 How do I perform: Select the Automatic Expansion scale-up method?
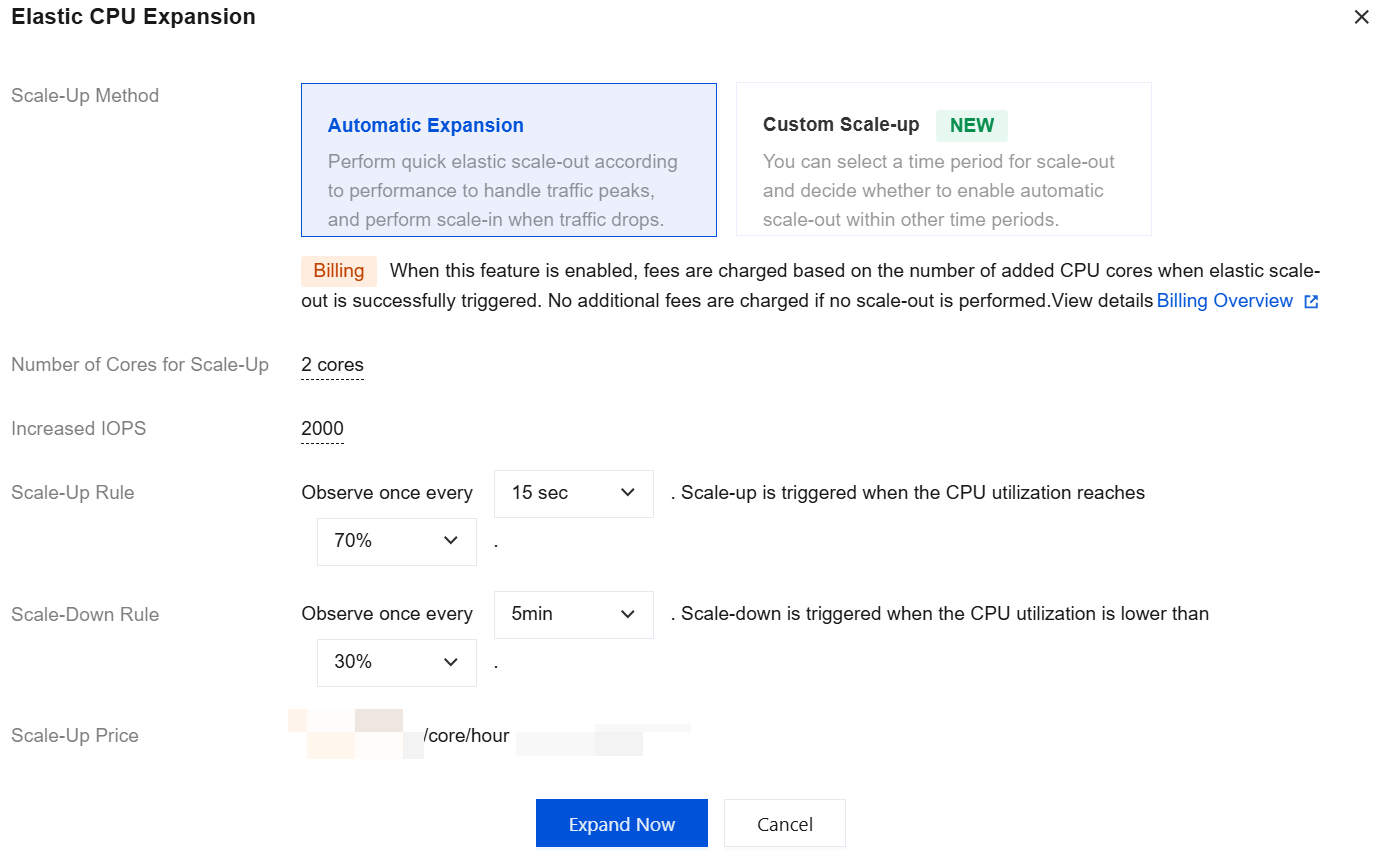[x=508, y=160]
